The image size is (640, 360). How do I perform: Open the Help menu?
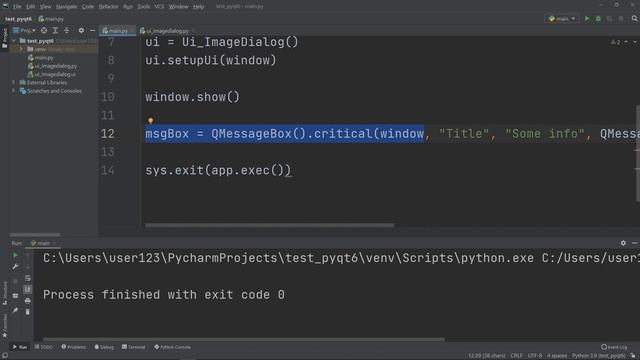pos(198,7)
